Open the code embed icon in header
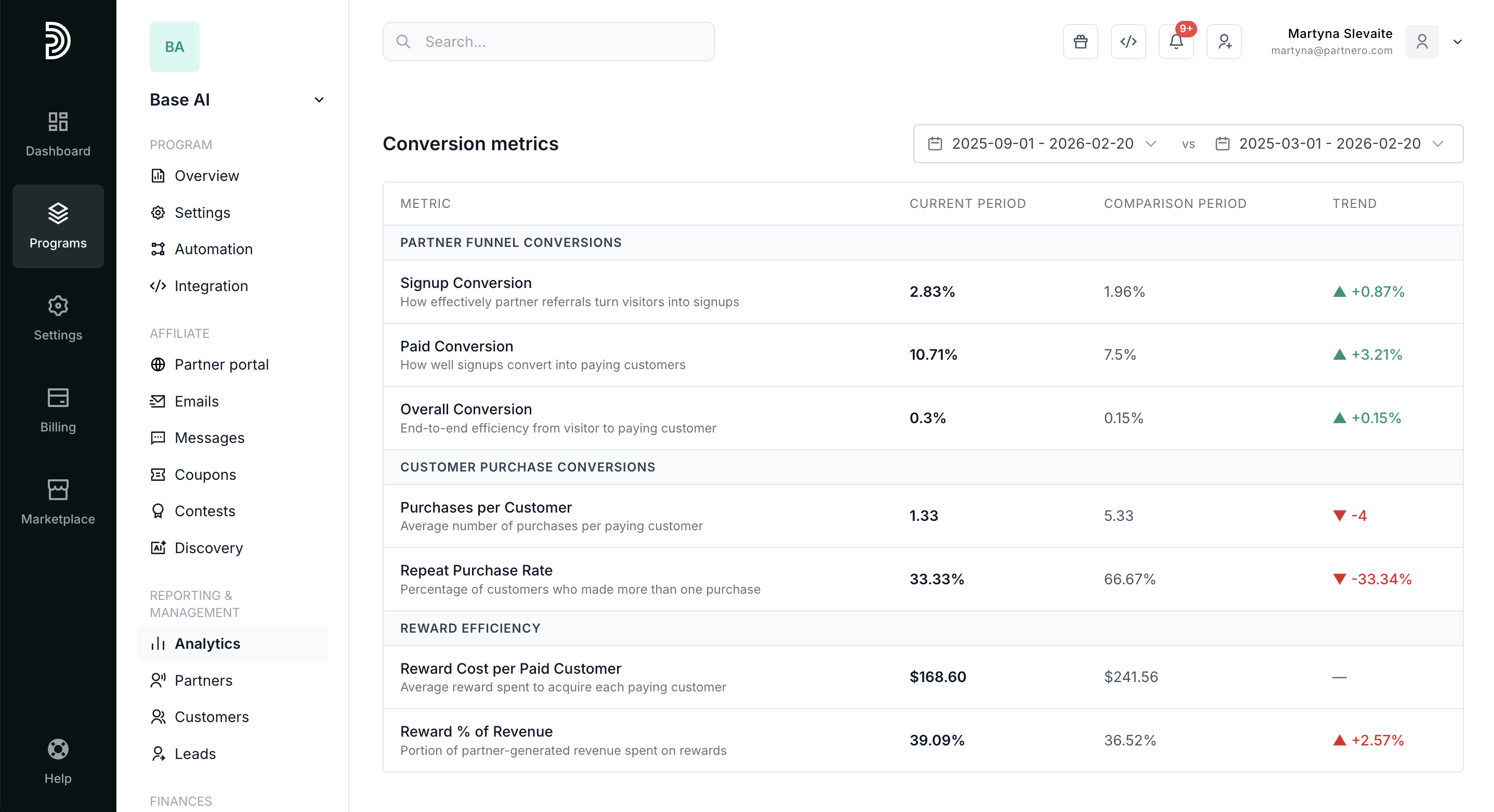 point(1128,42)
